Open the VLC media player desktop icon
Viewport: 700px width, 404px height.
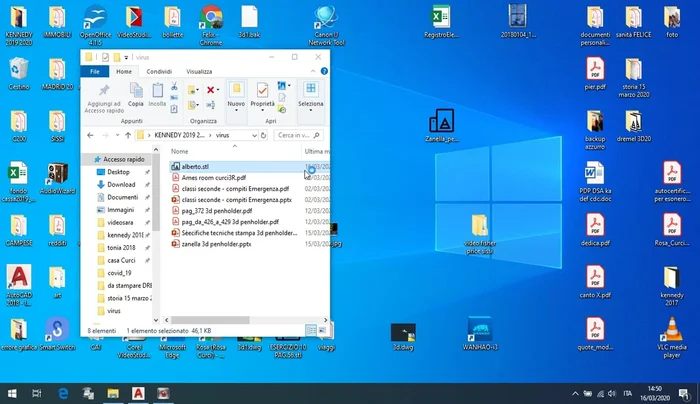coord(673,331)
